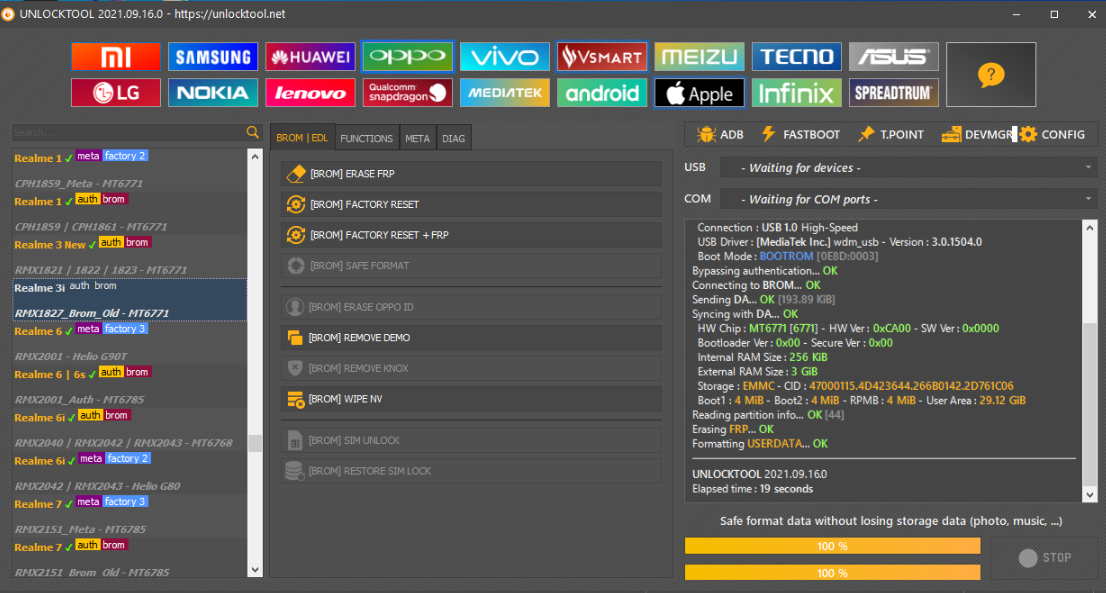Image resolution: width=1106 pixels, height=593 pixels.
Task: Click model list scroll-down arrow
Action: tap(255, 570)
